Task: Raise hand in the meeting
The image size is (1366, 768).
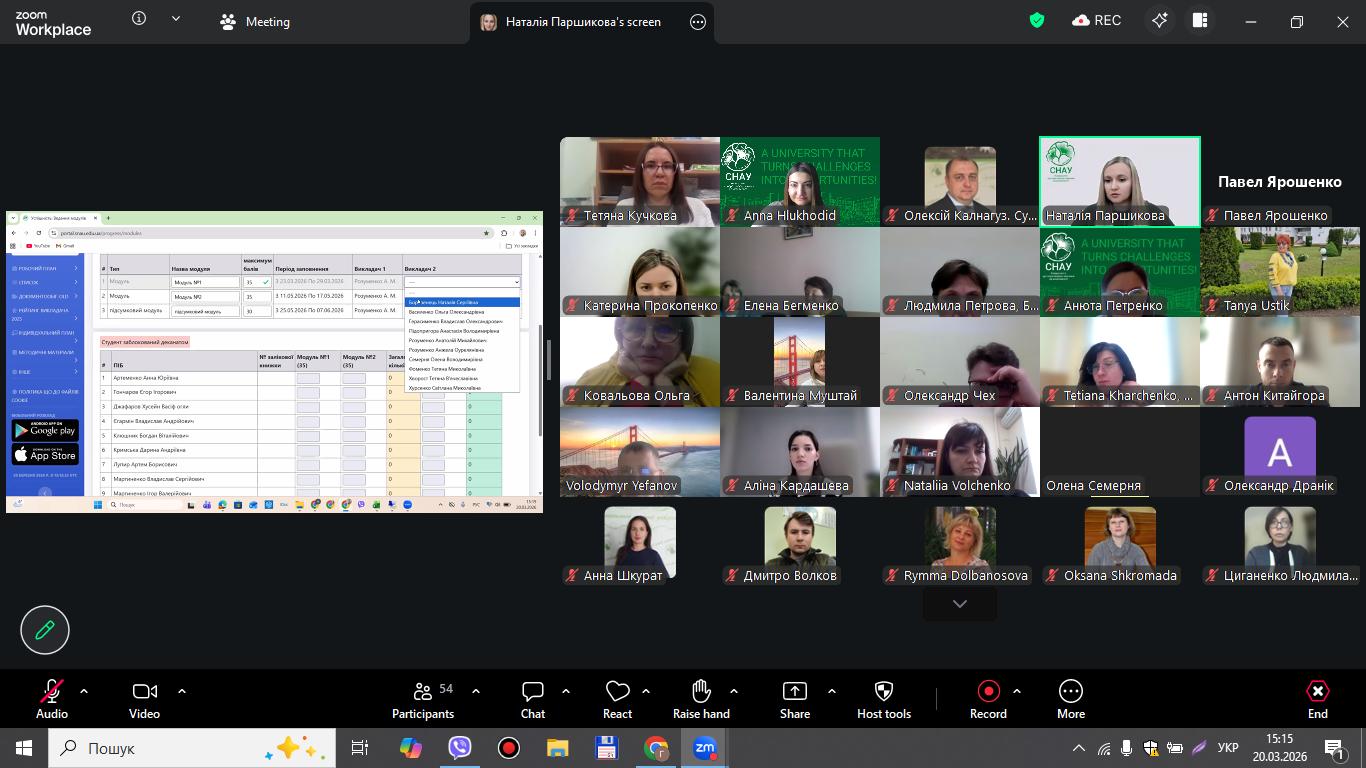Action: (701, 699)
